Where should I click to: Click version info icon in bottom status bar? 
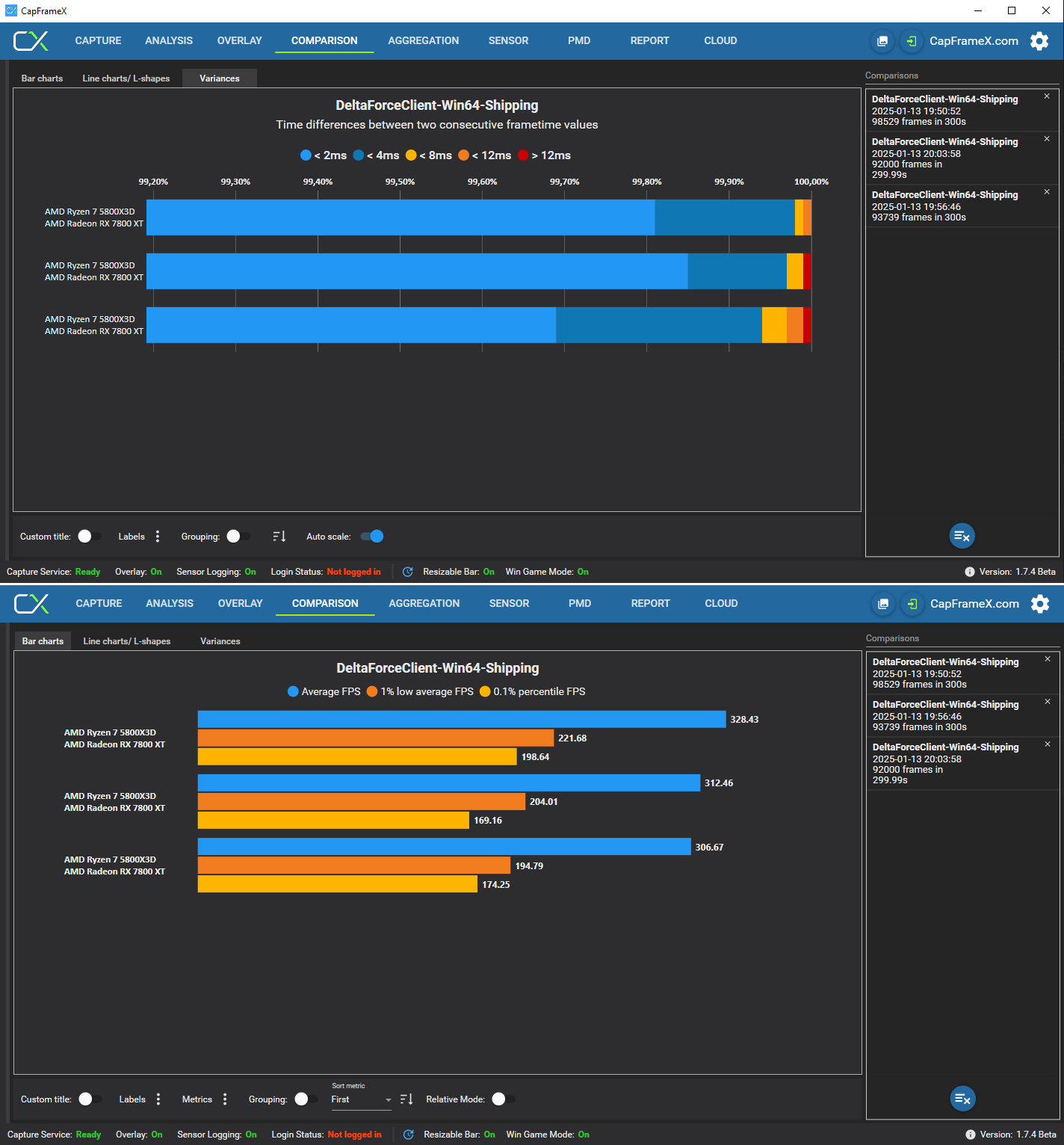pyautogui.click(x=971, y=1135)
